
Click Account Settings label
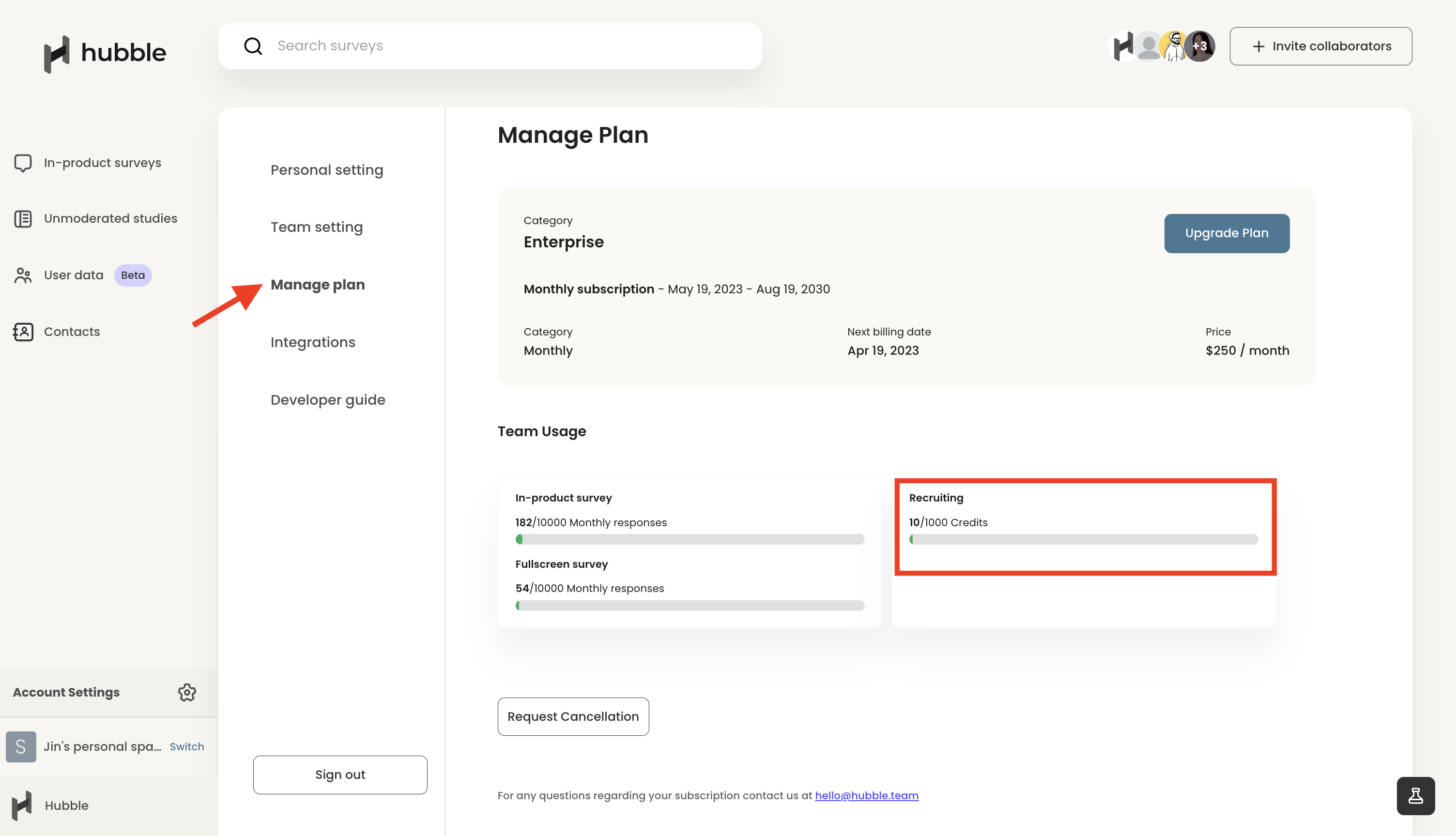[66, 692]
